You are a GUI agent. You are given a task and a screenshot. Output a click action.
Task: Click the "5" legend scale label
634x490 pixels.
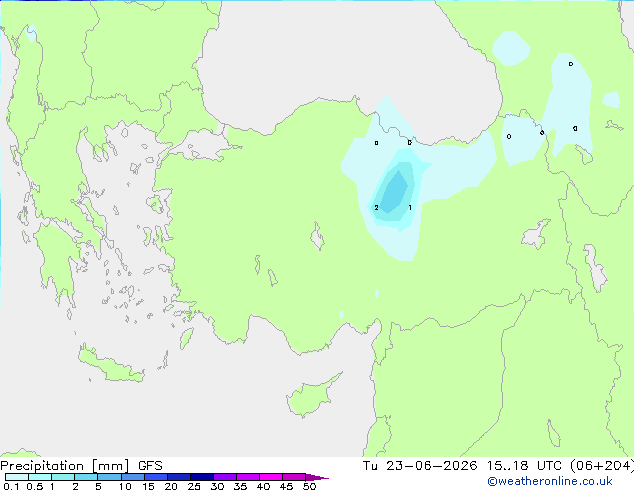pos(98,486)
